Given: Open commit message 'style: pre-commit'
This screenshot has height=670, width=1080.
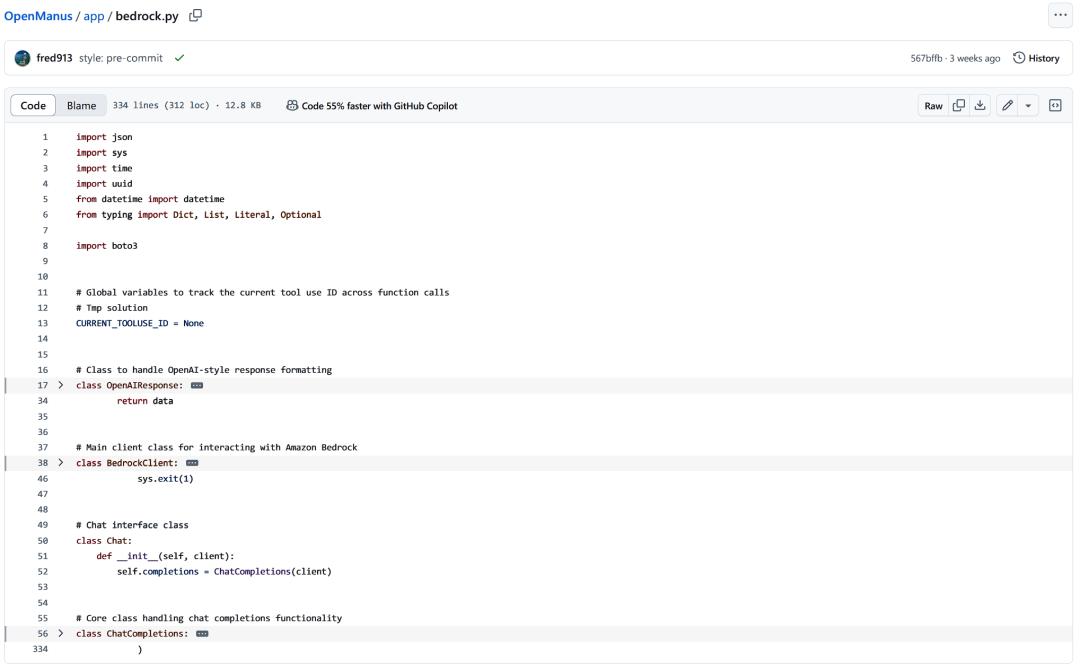Looking at the screenshot, I should (121, 59).
